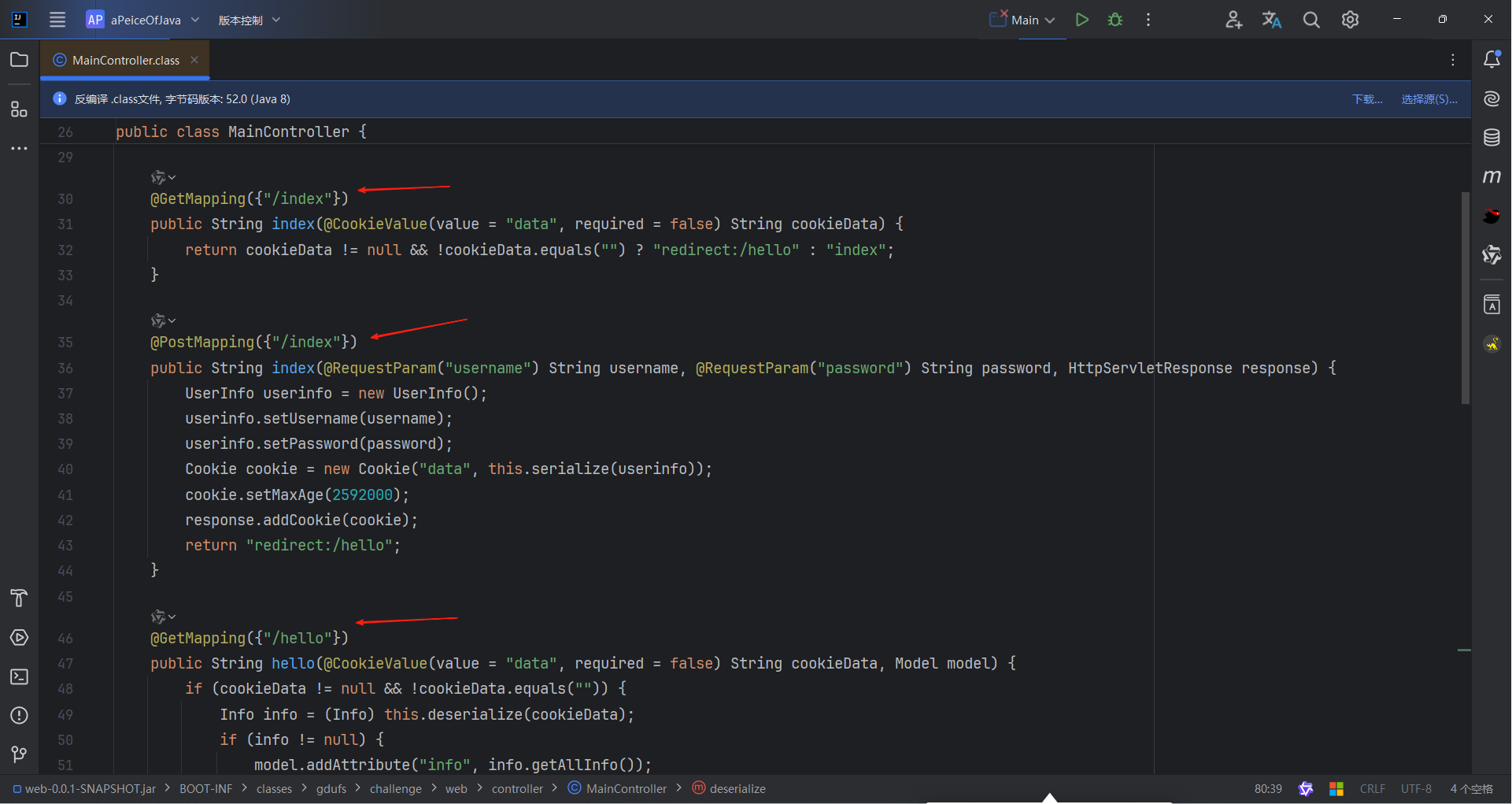
Task: Open the Problems tool window
Action: click(20, 715)
